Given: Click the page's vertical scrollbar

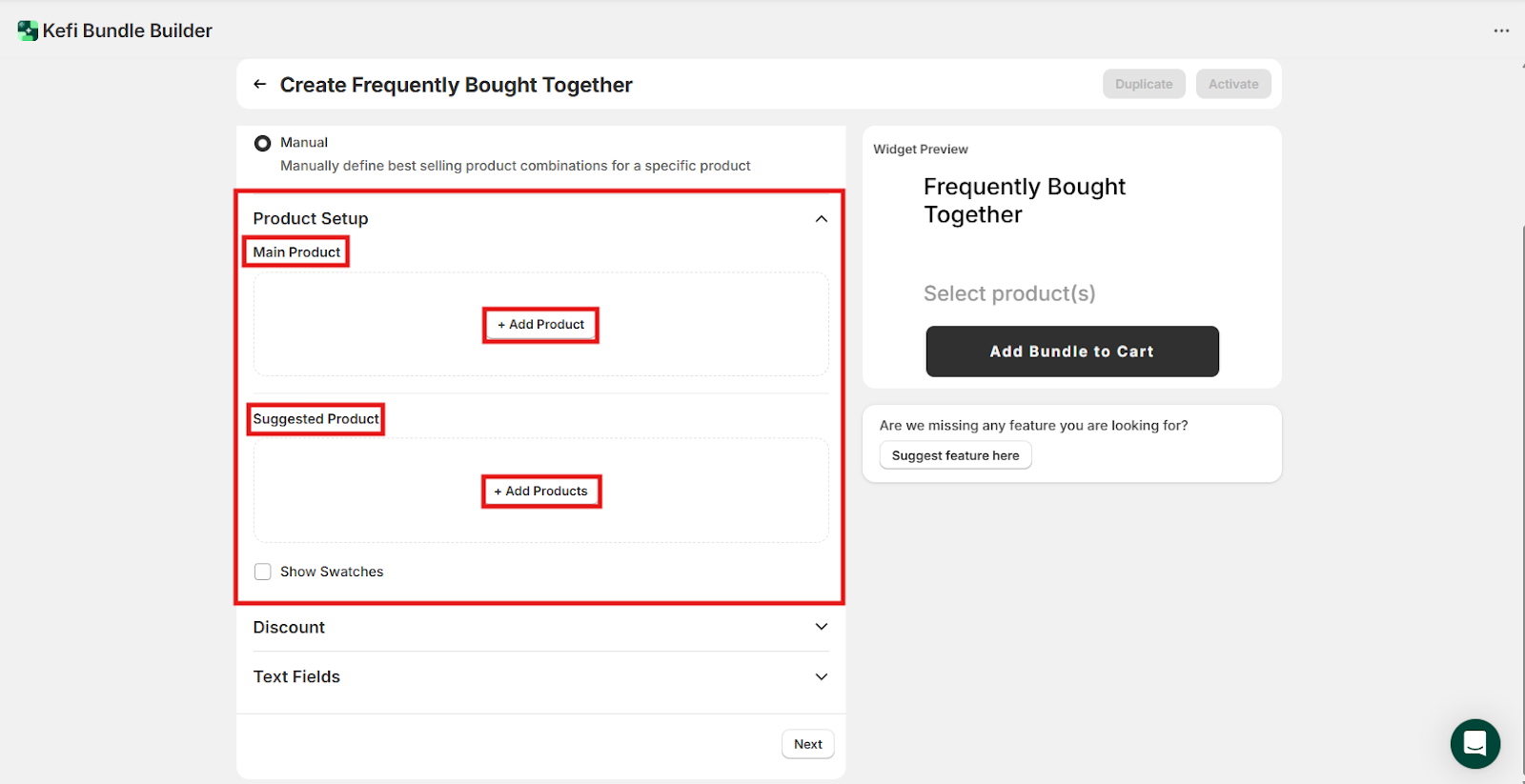Looking at the screenshot, I should 1522,381.
